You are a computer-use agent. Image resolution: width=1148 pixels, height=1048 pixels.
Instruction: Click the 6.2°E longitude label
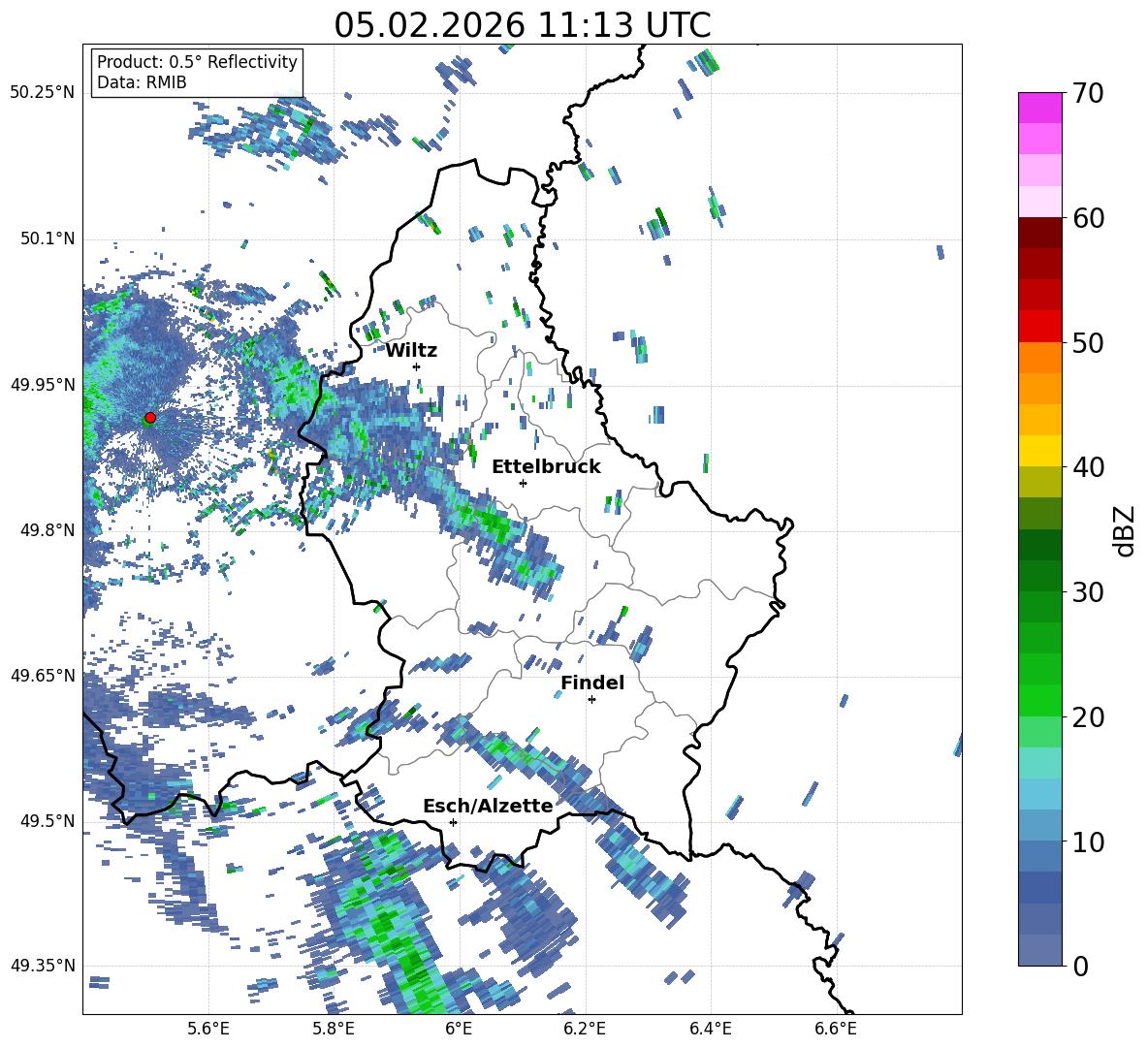tap(585, 1030)
